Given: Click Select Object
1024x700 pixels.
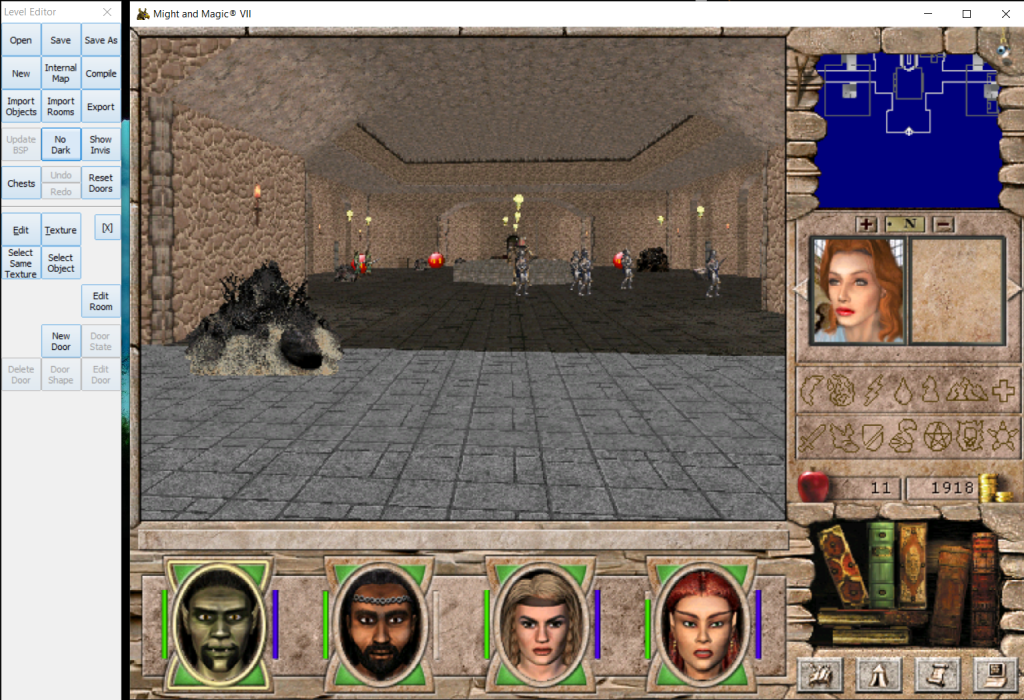Looking at the screenshot, I should (x=61, y=263).
